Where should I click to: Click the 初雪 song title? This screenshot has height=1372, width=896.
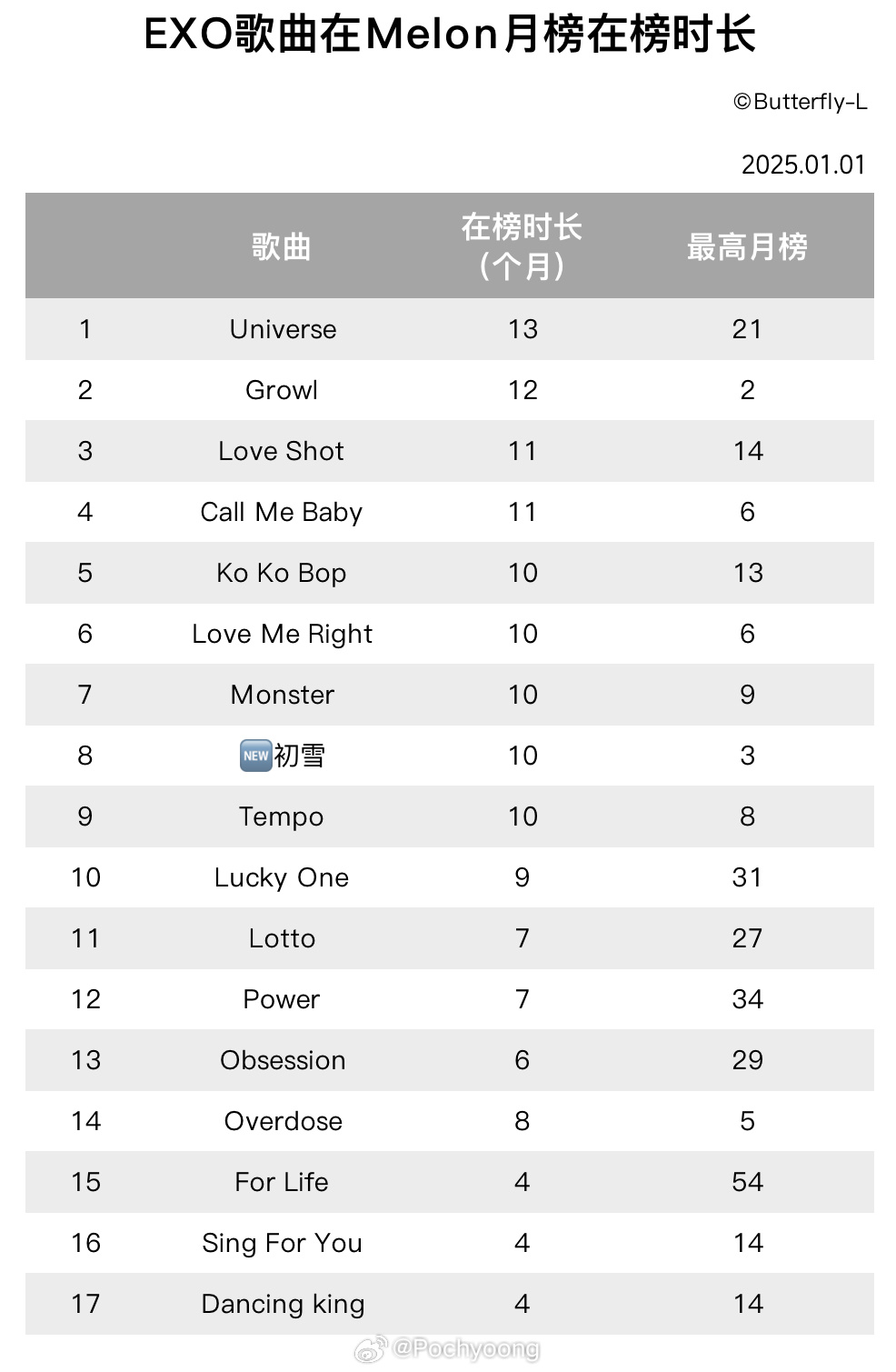pyautogui.click(x=300, y=756)
